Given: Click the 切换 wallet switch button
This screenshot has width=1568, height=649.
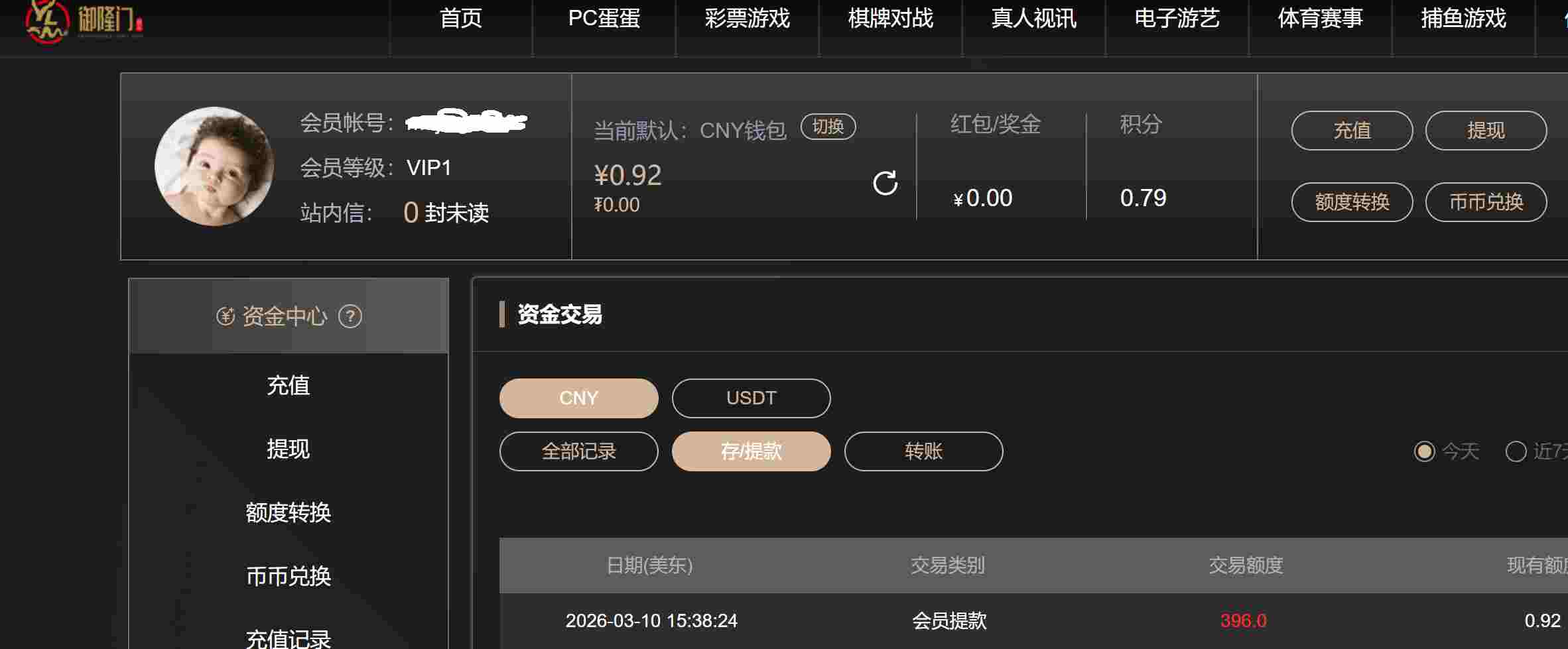Looking at the screenshot, I should click(x=828, y=127).
